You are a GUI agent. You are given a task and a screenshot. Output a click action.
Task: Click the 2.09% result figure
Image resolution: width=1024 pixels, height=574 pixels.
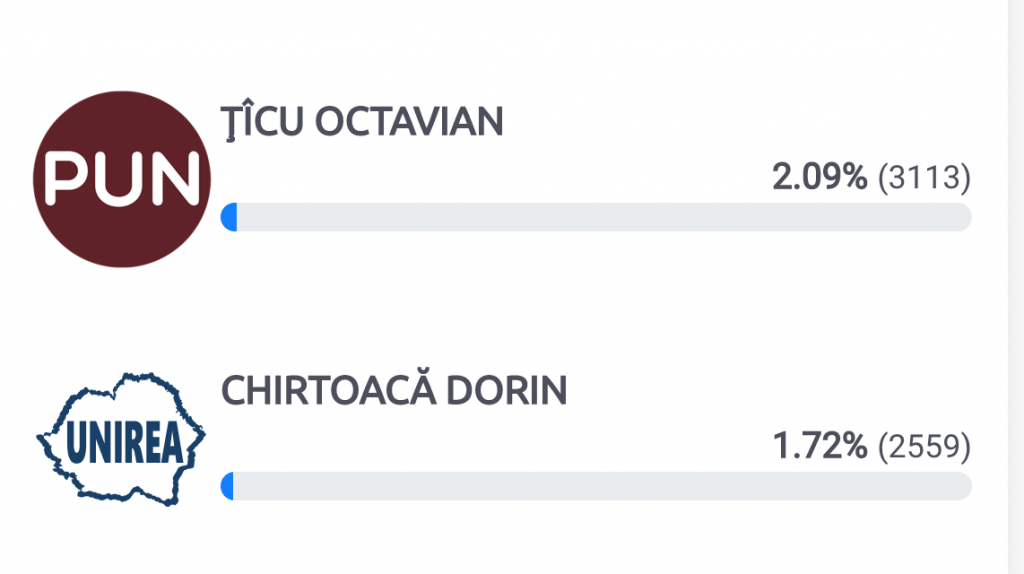820,176
